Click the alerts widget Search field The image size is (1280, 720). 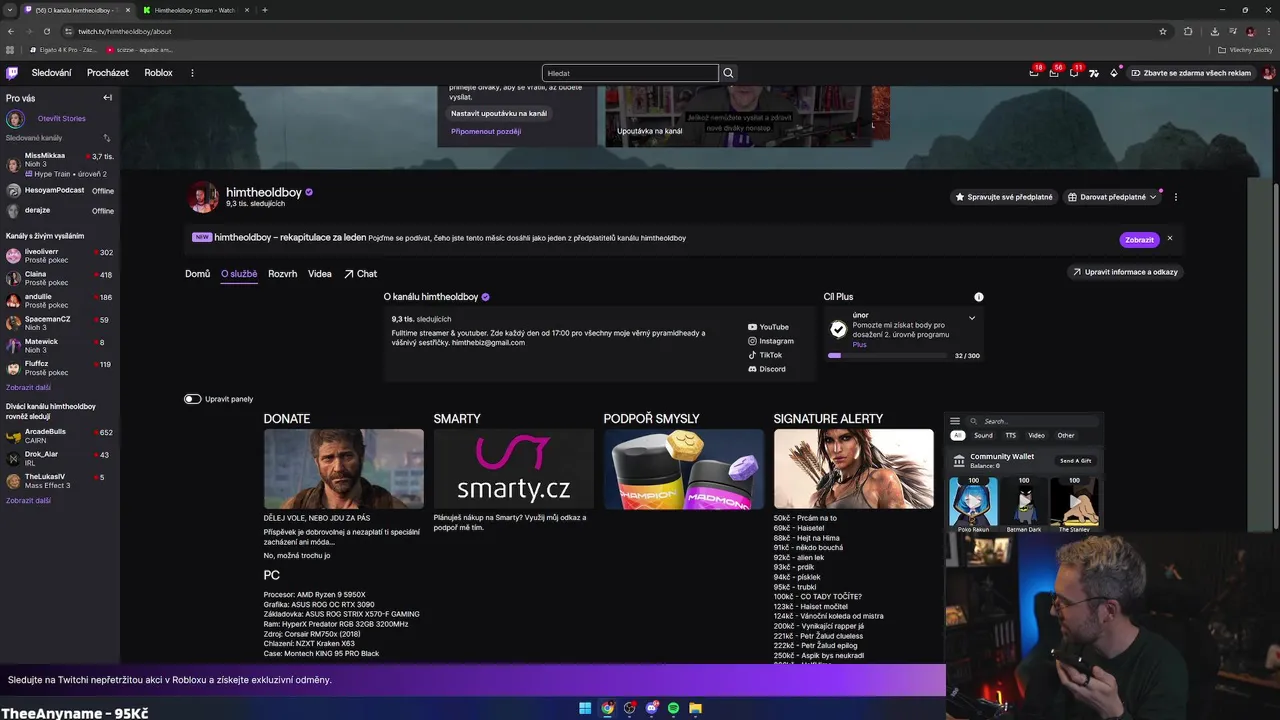tap(1034, 421)
